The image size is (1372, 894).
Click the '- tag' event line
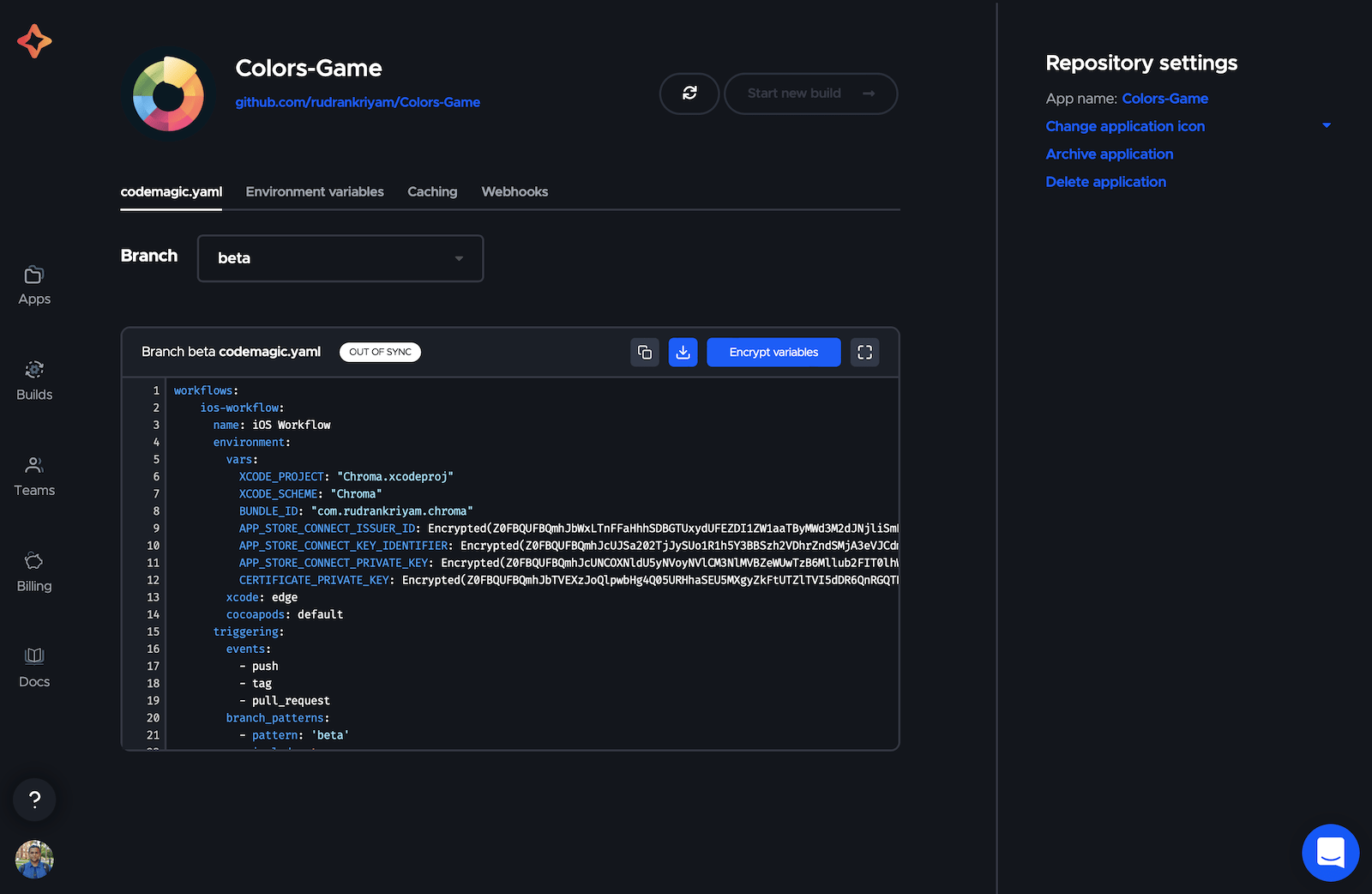pyautogui.click(x=255, y=683)
